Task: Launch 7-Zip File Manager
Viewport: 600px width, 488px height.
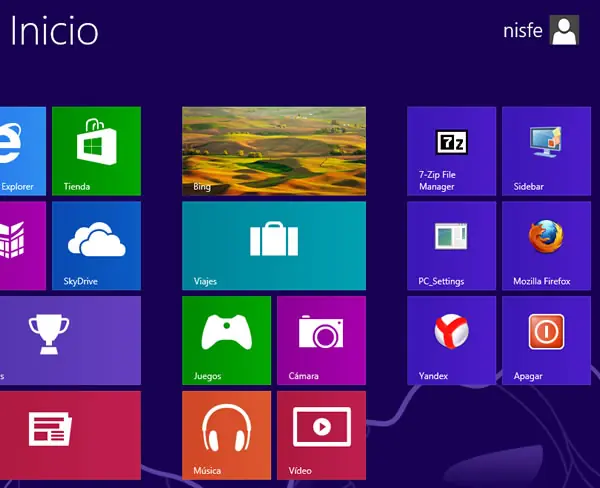Action: click(x=452, y=151)
